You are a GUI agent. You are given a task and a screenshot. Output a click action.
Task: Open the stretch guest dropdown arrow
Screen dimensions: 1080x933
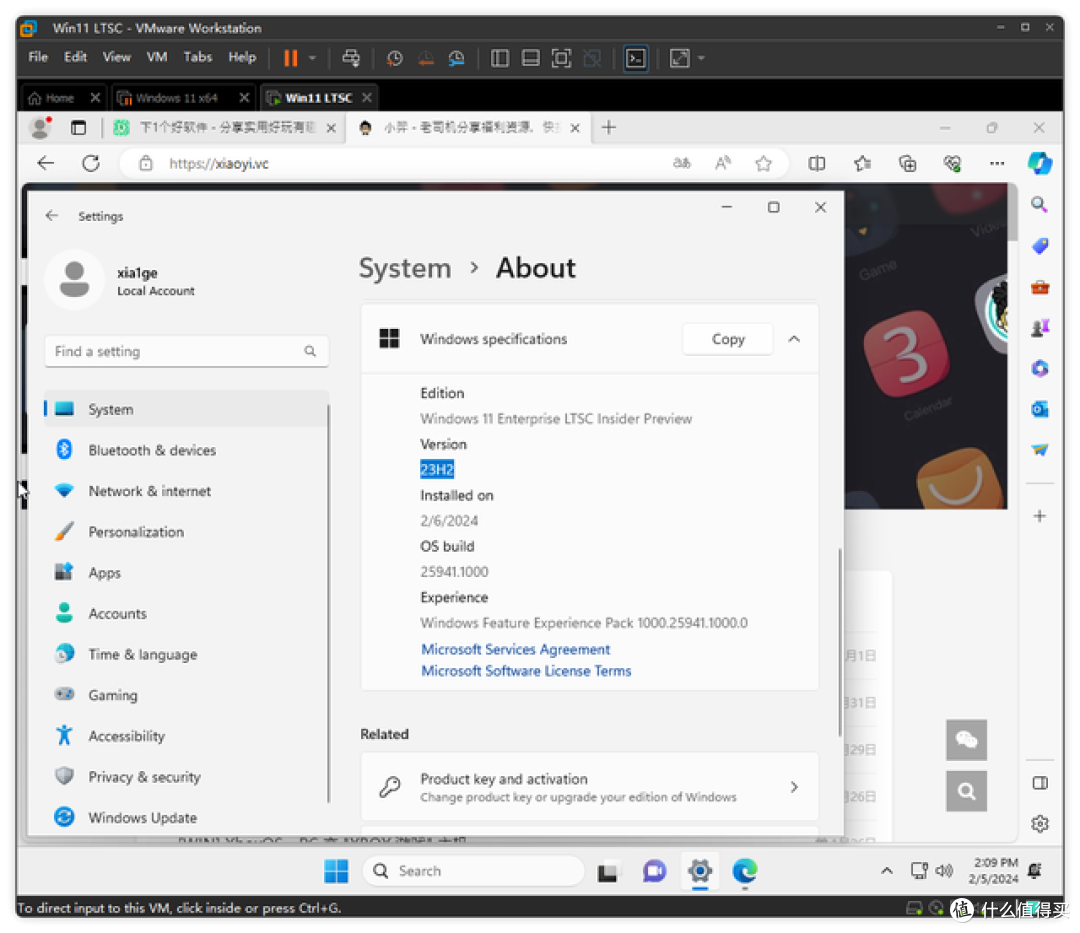701,59
